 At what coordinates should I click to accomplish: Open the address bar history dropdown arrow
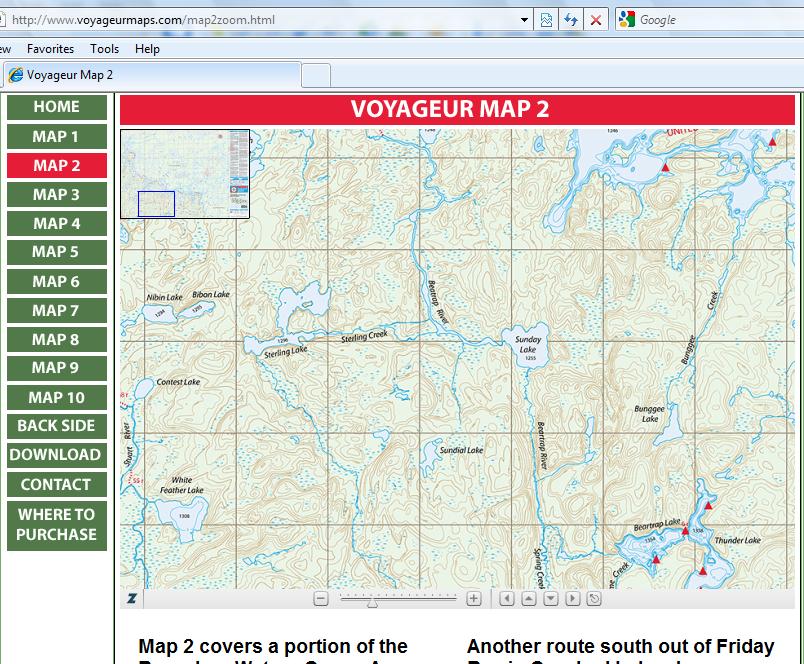524,20
